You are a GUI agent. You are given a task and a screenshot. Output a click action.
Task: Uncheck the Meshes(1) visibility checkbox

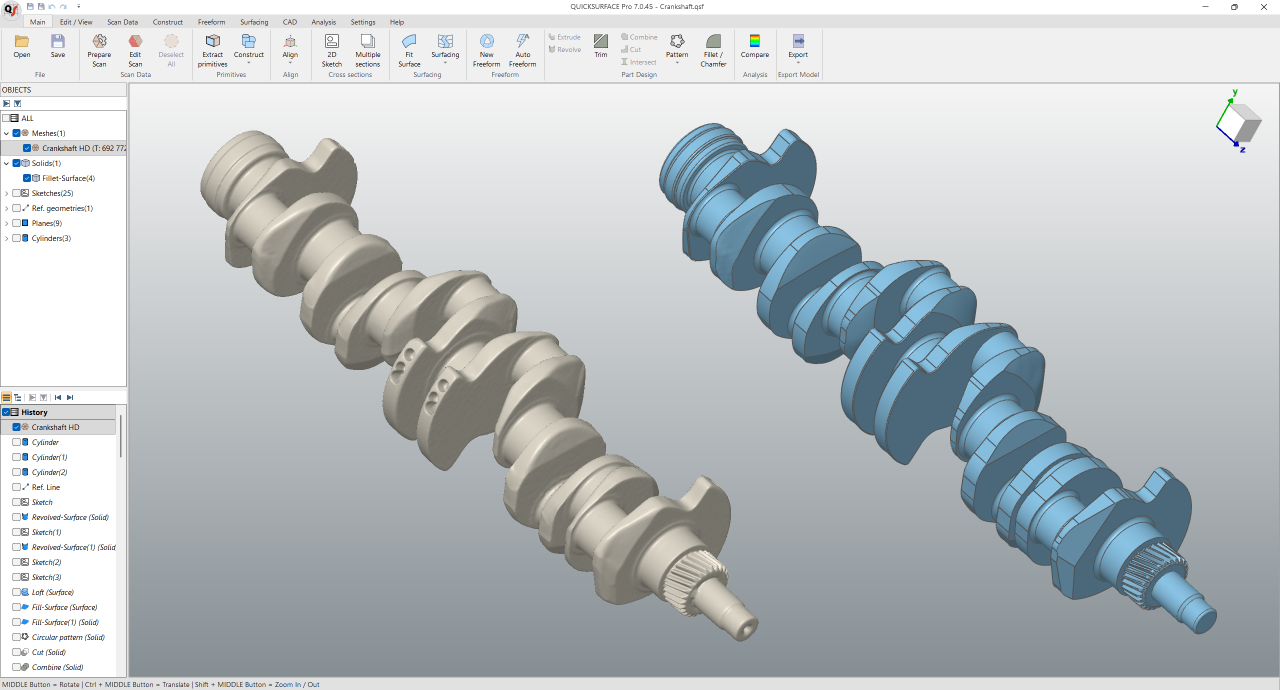pos(16,133)
